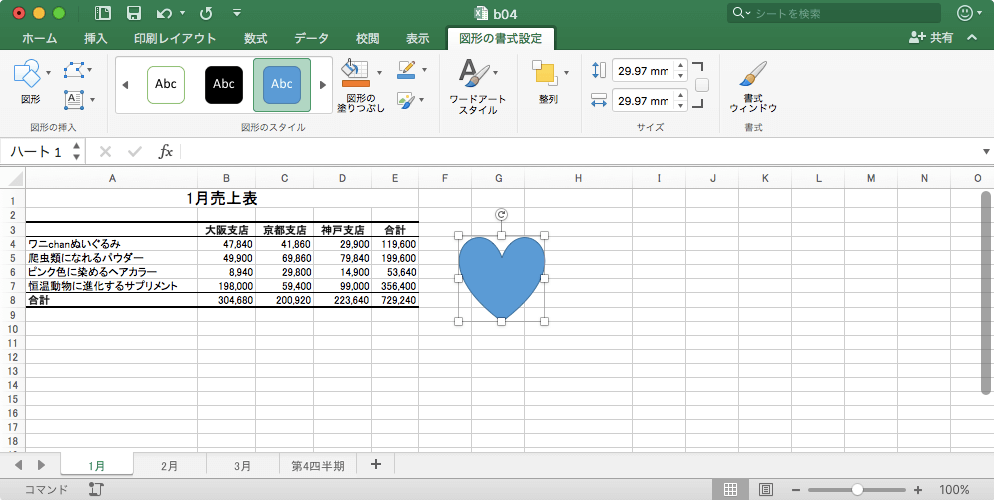Click the formula bar cancel X
Image resolution: width=994 pixels, height=500 pixels.
[x=105, y=151]
